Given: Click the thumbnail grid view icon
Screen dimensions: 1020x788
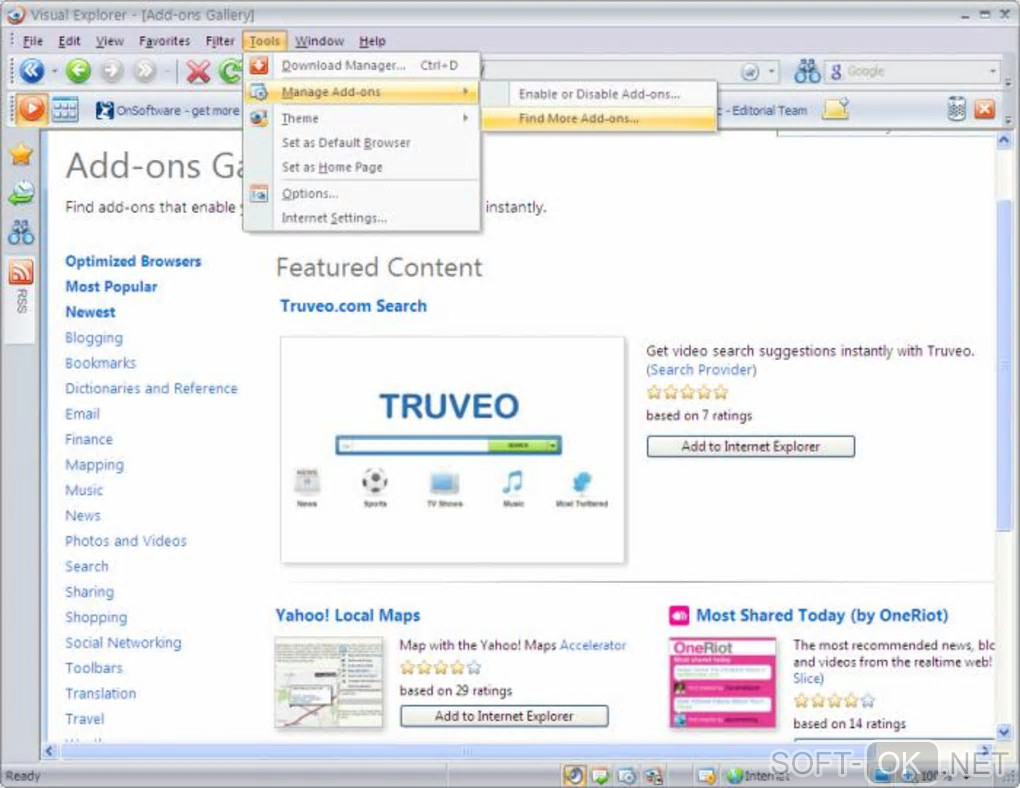Looking at the screenshot, I should (65, 109).
